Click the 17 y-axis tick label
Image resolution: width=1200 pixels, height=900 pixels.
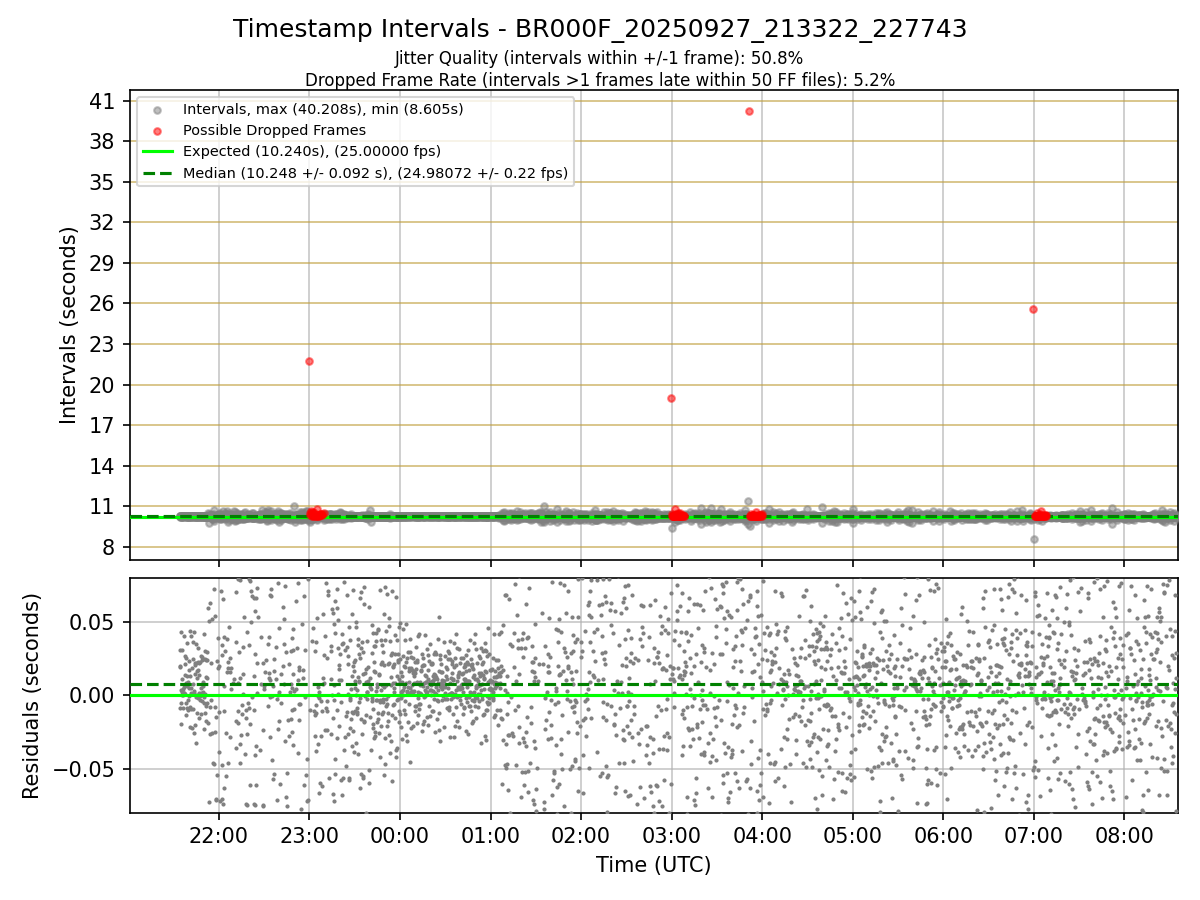click(104, 425)
